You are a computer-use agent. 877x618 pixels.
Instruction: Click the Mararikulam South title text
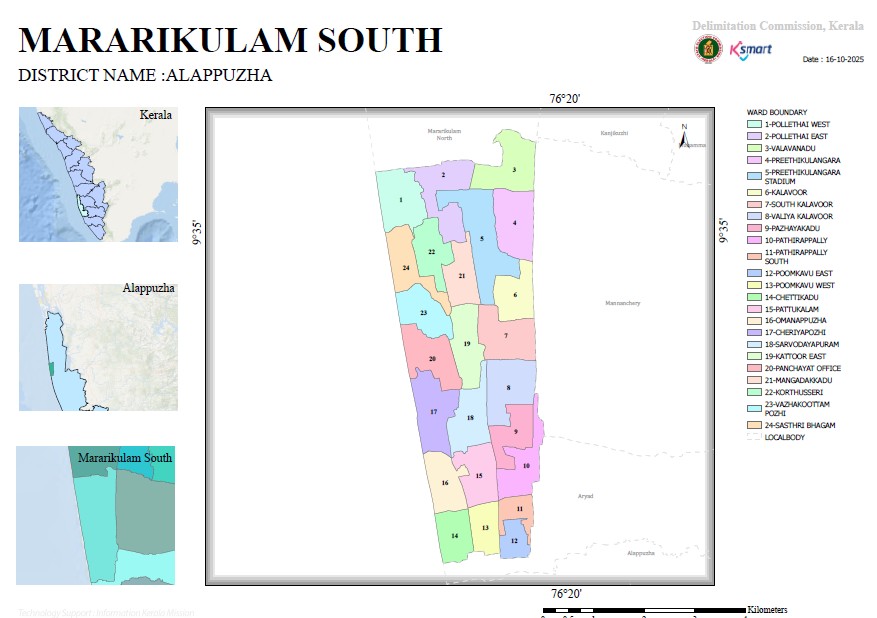click(x=230, y=40)
